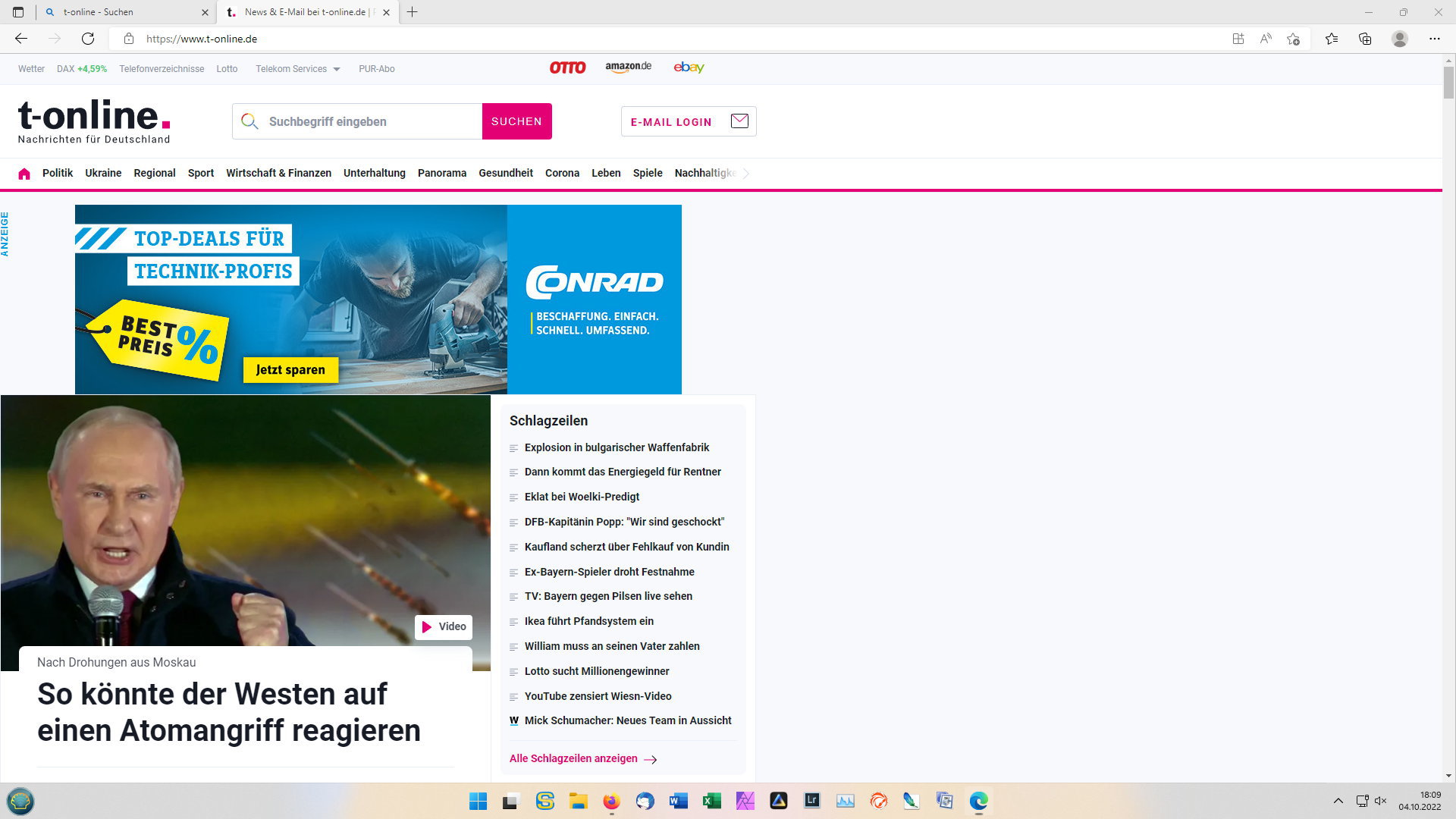Viewport: 1456px width, 819px height.
Task: Click the page vertical scrollbar thumb
Action: pos(1448,83)
